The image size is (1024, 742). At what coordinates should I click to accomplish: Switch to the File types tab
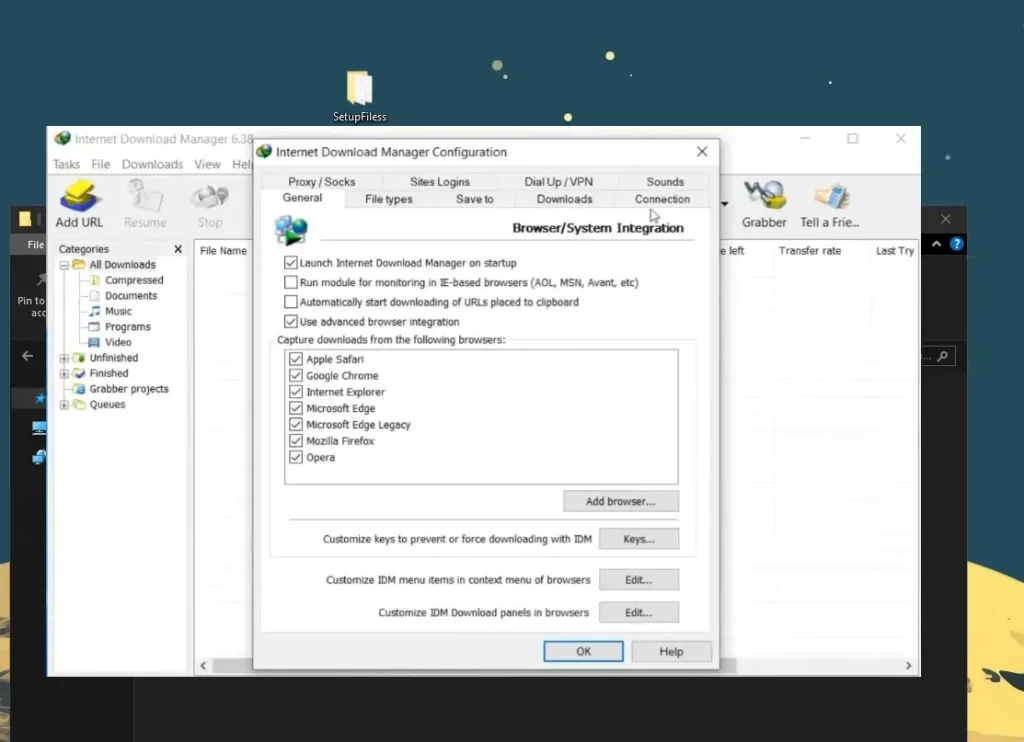(389, 199)
